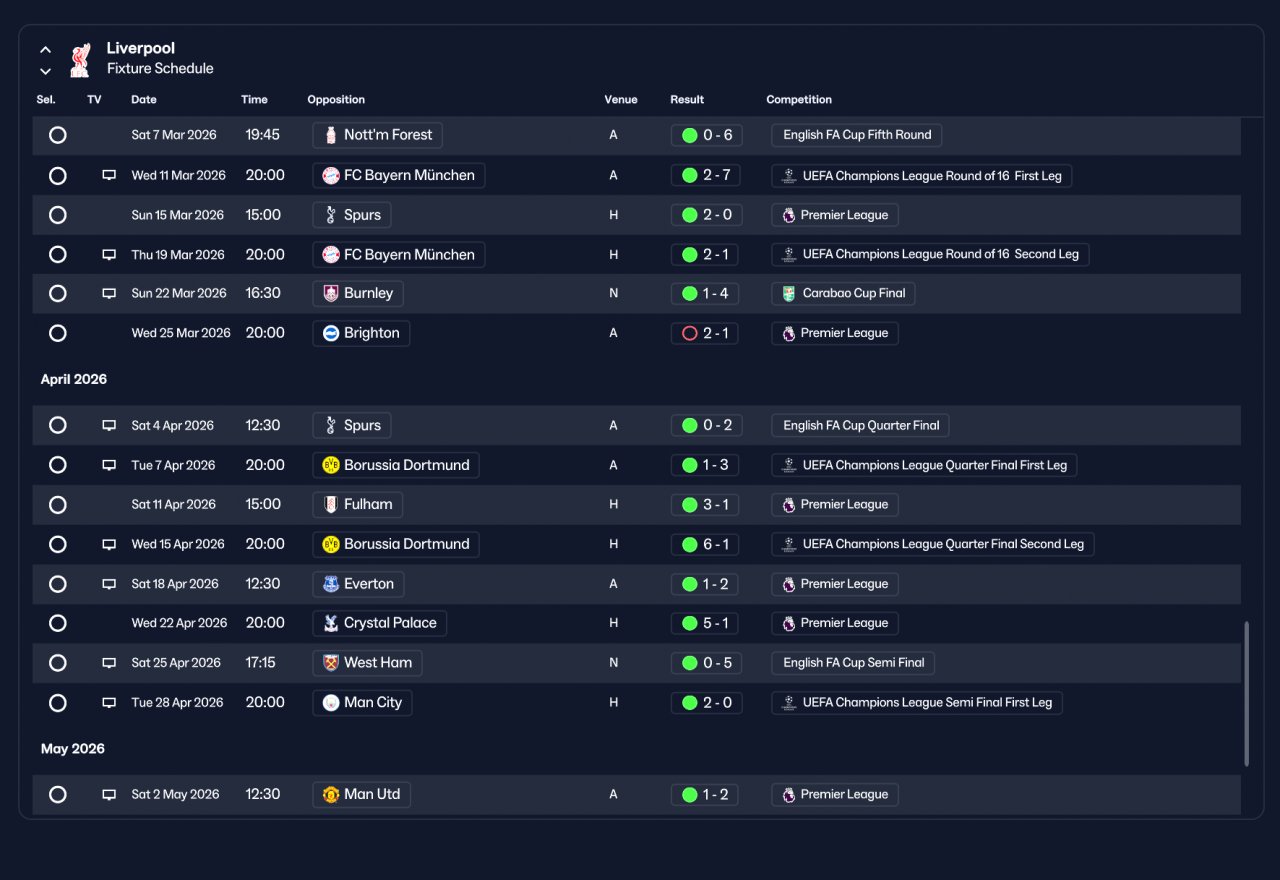Select the Spurs 15 Mar fixture radio

tap(58, 215)
